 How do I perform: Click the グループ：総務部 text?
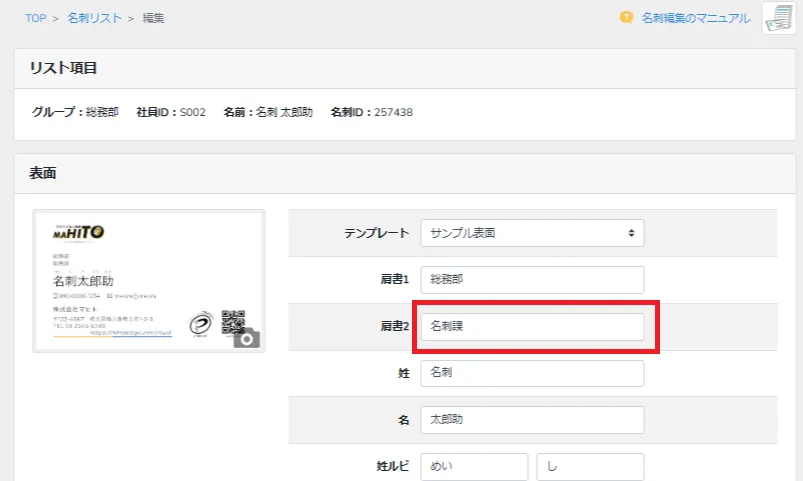pos(75,112)
